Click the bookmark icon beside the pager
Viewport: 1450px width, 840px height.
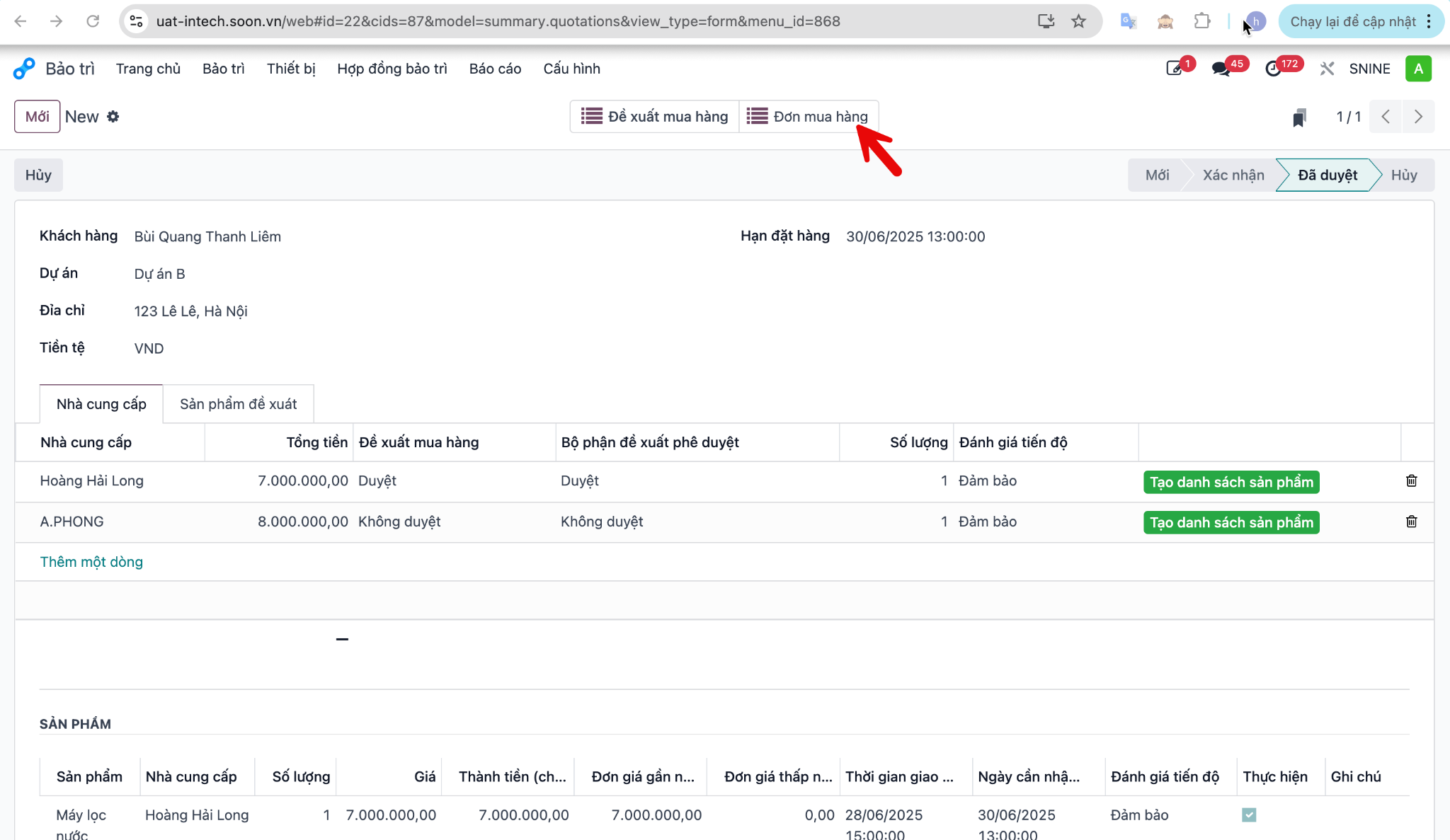click(1298, 117)
